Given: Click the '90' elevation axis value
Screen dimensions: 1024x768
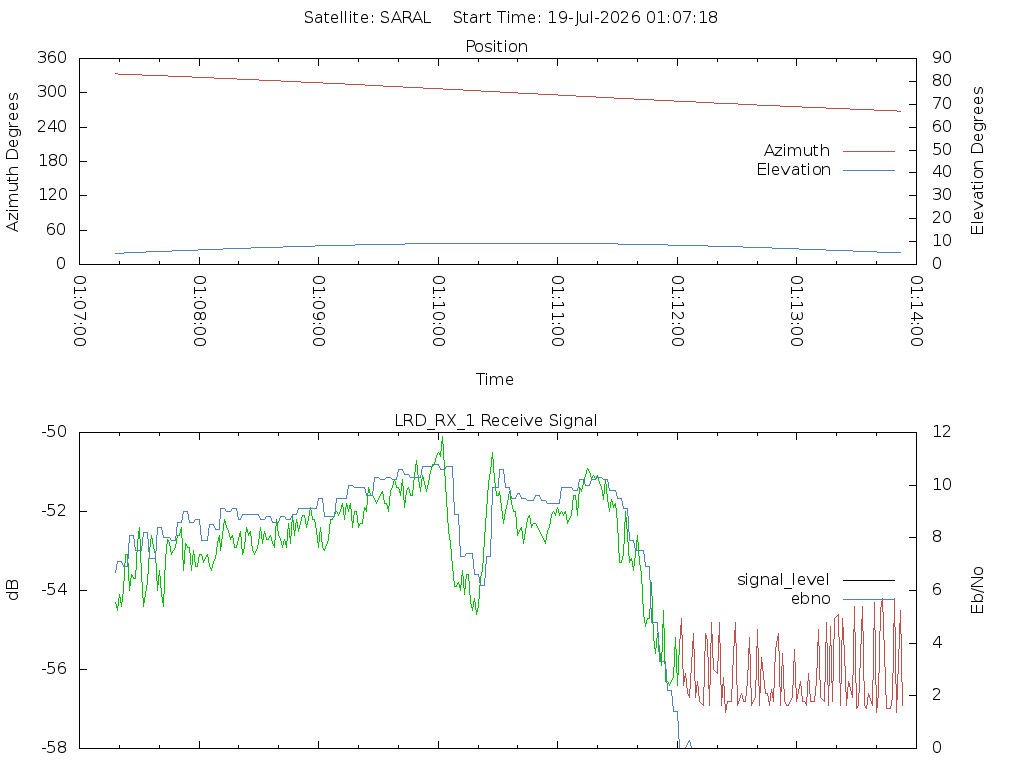Looking at the screenshot, I should [x=942, y=57].
